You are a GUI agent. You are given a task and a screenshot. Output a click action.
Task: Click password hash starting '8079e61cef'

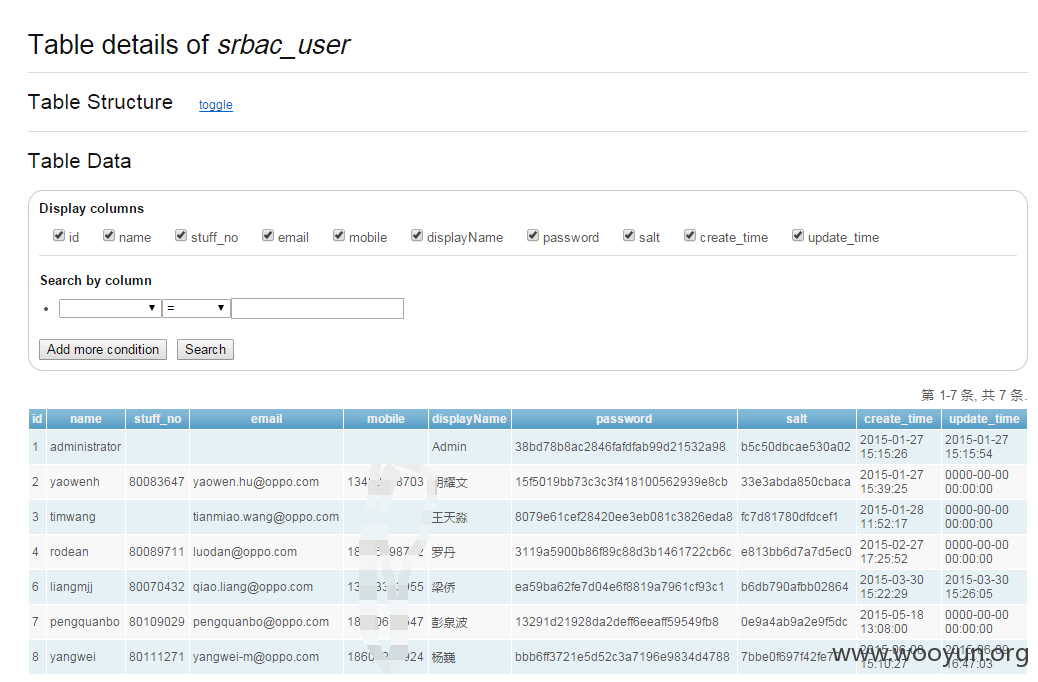(x=624, y=517)
